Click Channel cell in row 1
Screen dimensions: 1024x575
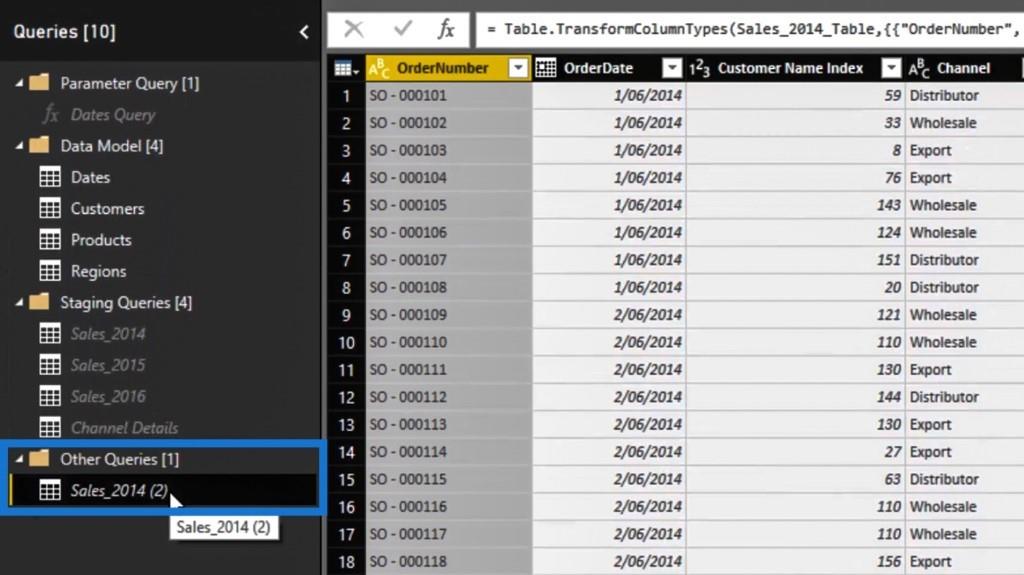(965, 95)
